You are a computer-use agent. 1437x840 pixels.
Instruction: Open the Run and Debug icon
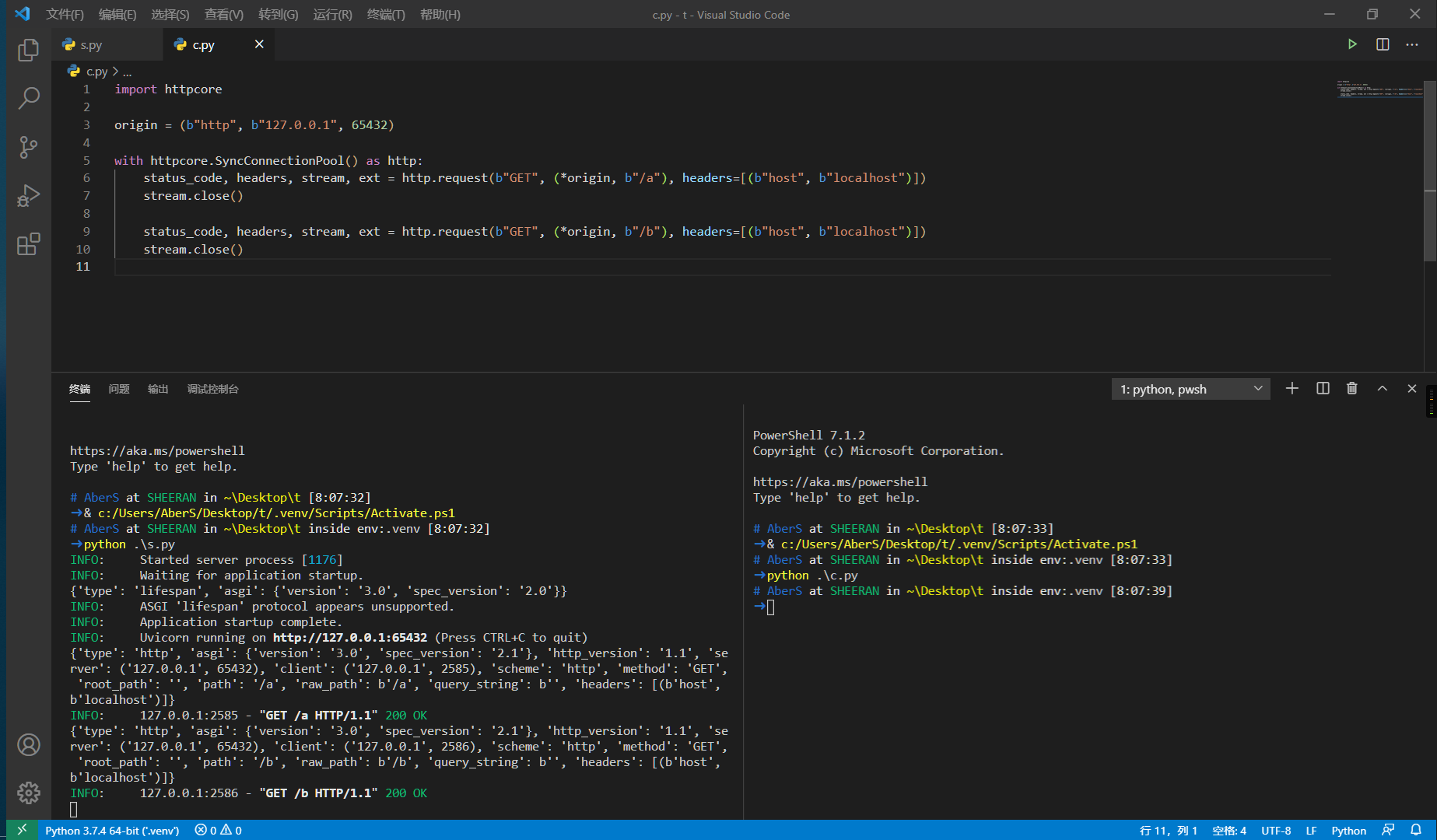28,195
